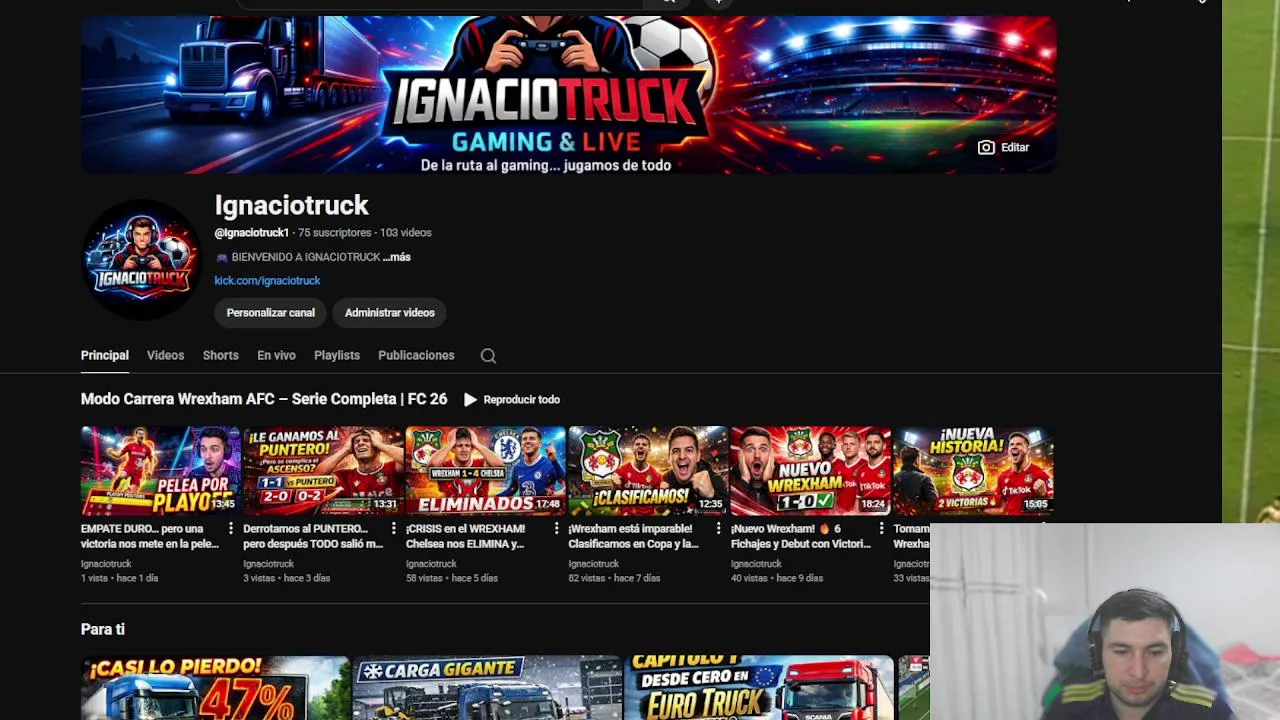
Task: Open the ¡CLASIFICAMOS! video thumbnail
Action: click(x=647, y=471)
